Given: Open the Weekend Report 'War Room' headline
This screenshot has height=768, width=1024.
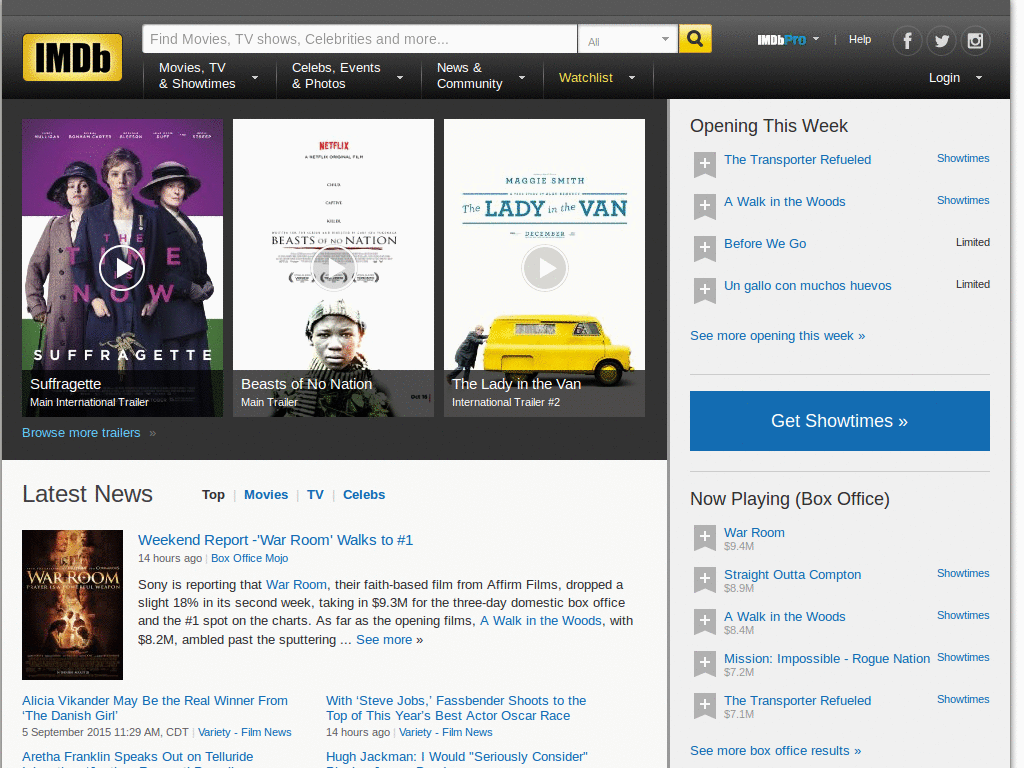Looking at the screenshot, I should 275,540.
